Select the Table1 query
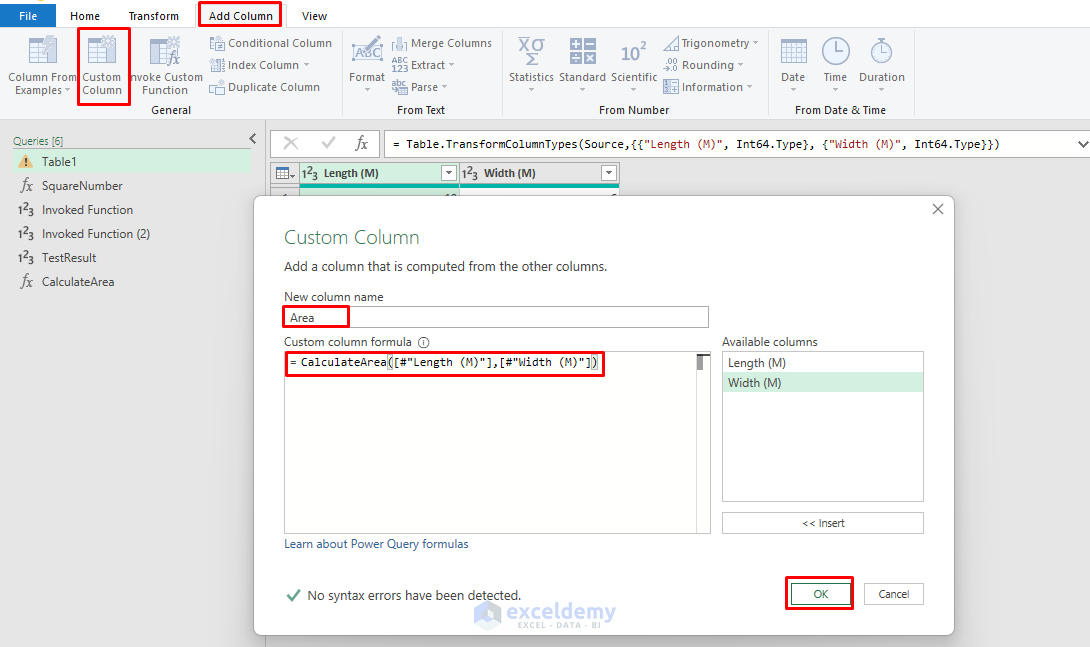 tap(132, 162)
